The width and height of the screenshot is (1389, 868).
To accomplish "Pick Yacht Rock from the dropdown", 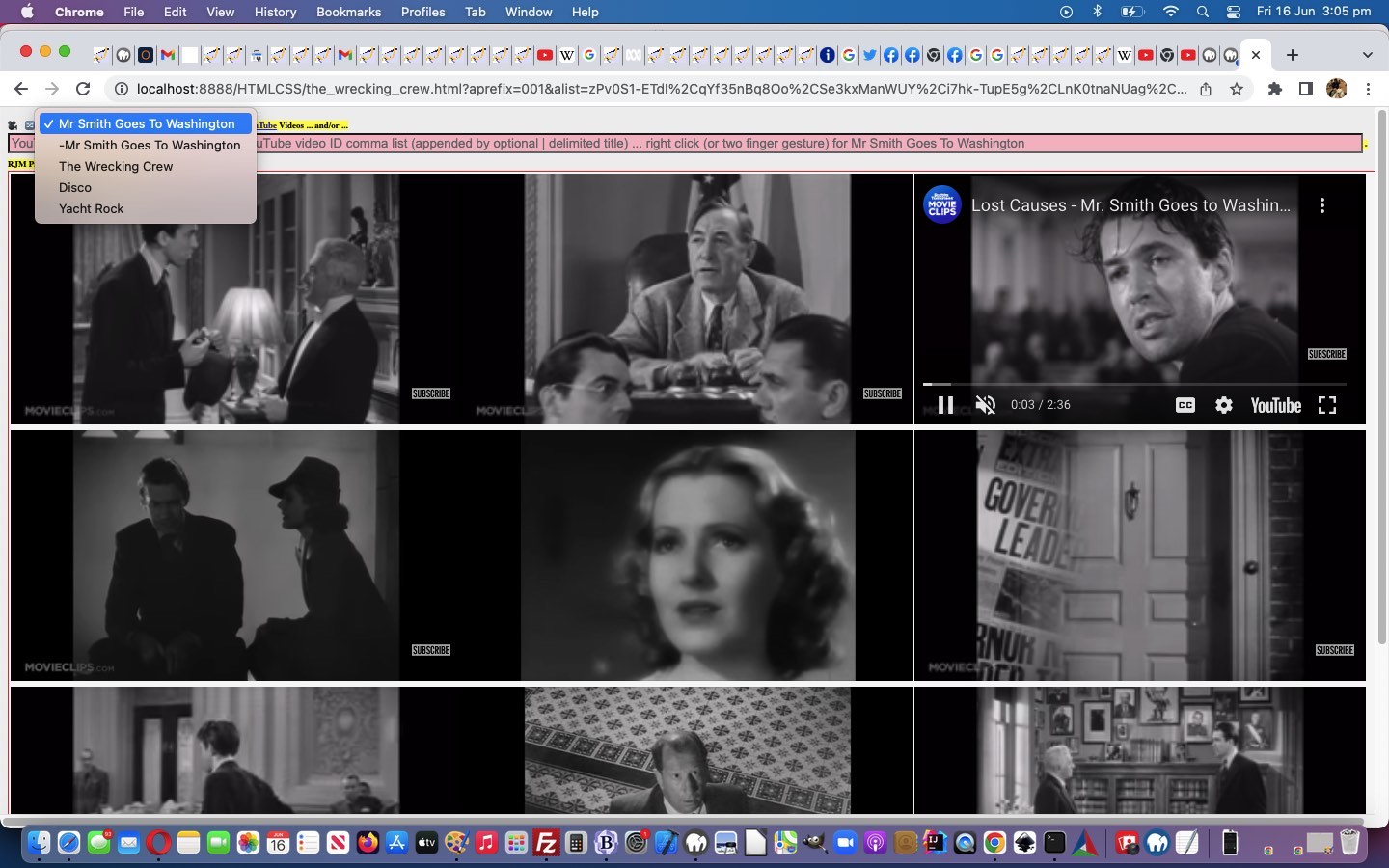I will pyautogui.click(x=92, y=208).
